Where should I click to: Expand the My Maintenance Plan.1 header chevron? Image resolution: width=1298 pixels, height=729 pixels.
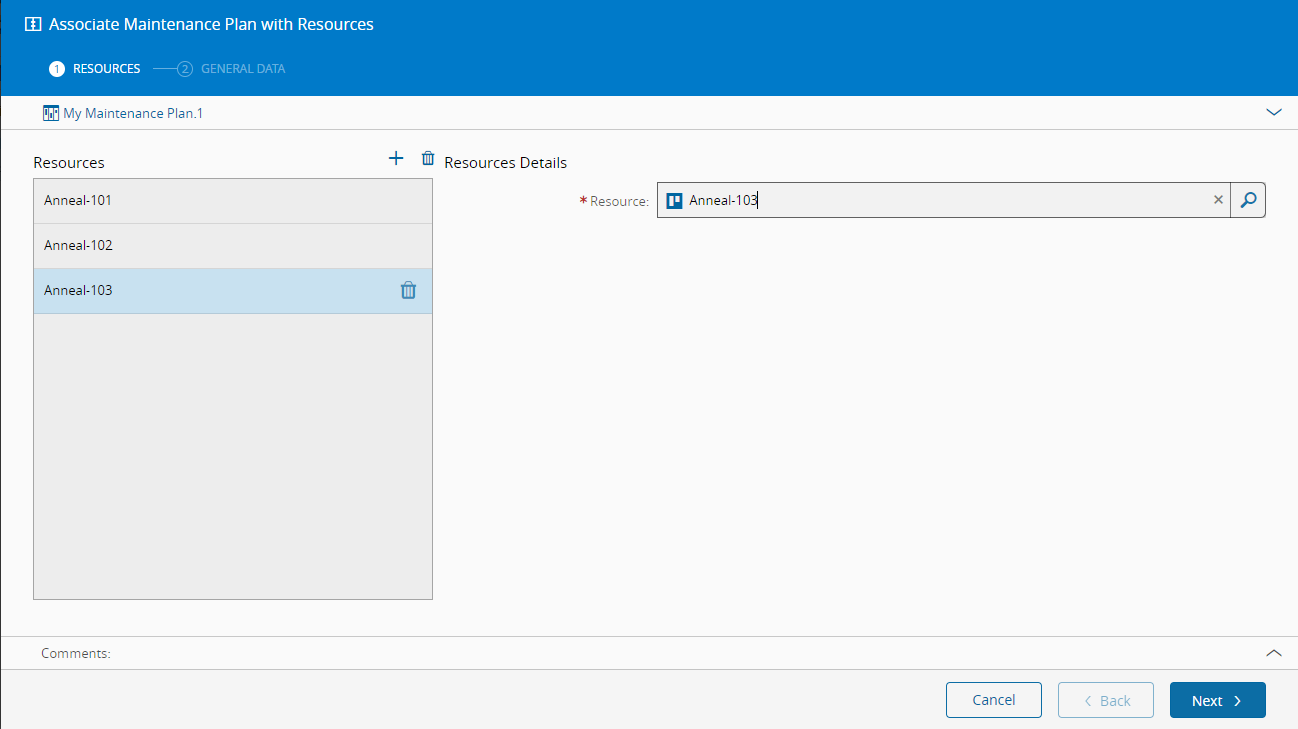click(1273, 113)
